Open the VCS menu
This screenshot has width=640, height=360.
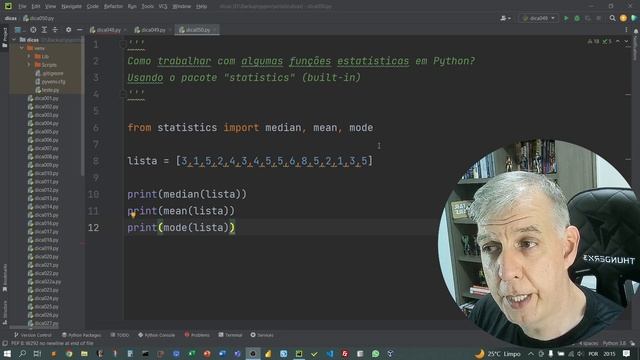(x=163, y=7)
